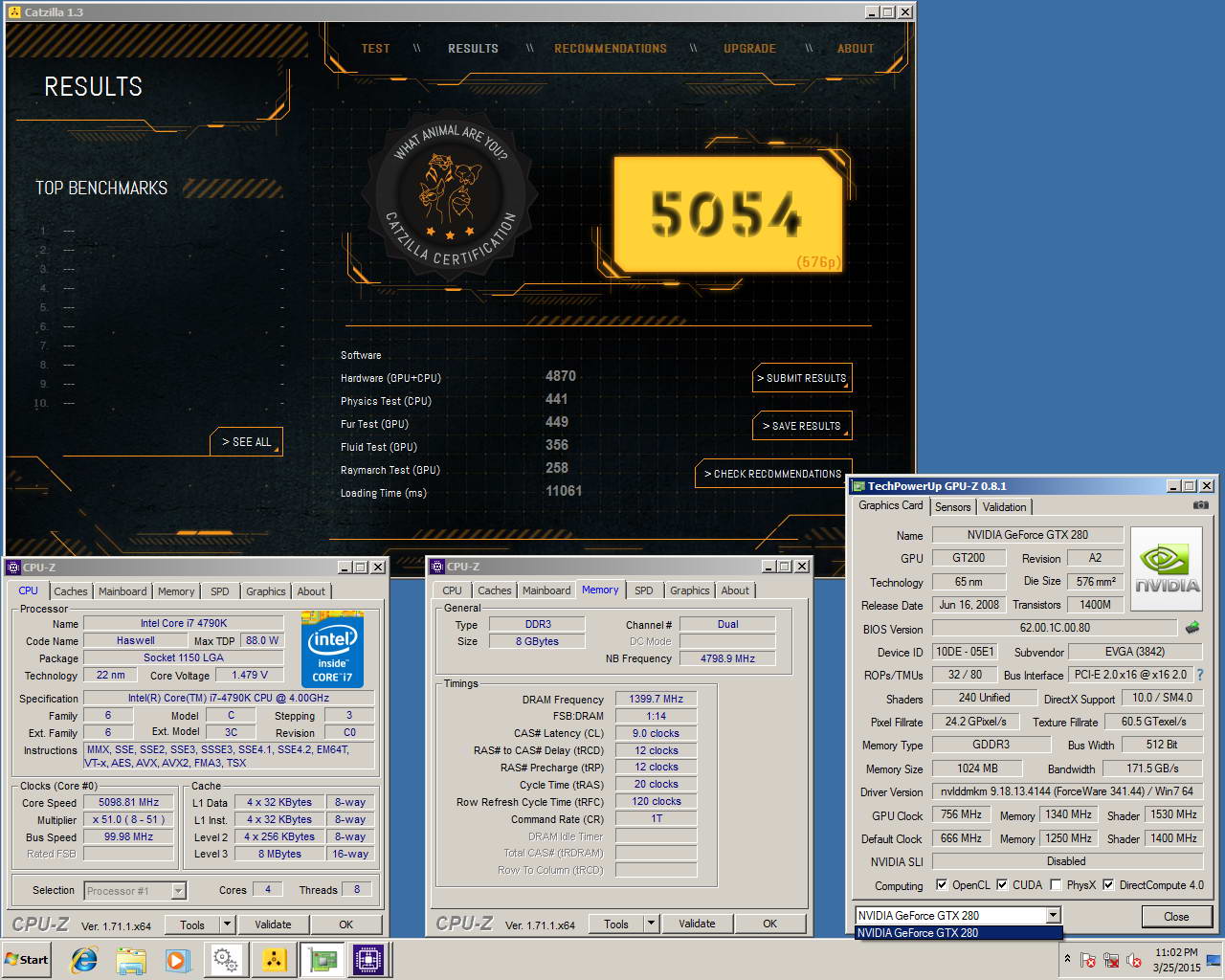This screenshot has height=980, width=1225.
Task: Expand the Tools arrow in the left CPU-Z window
Action: 227,924
